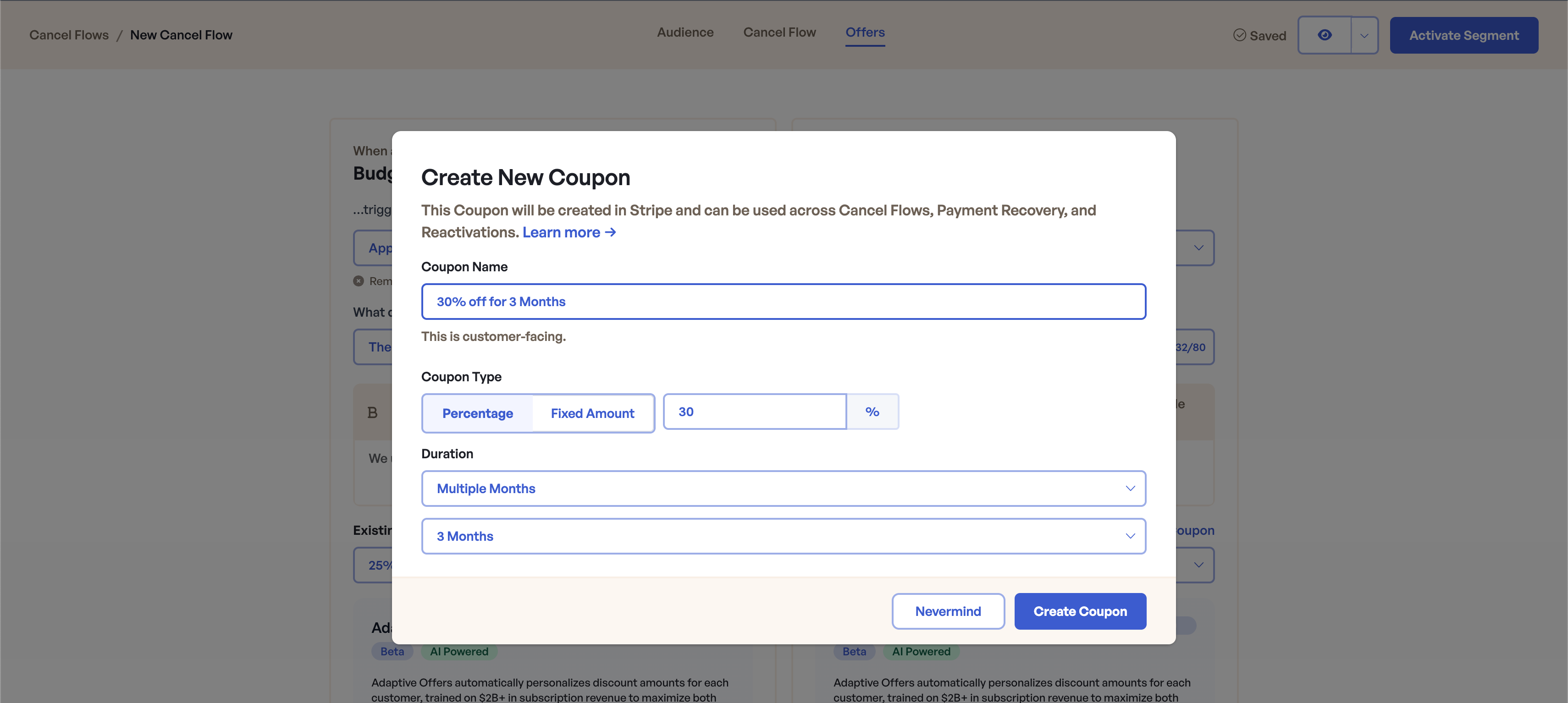Click the Coupon Name input showing "30% off for 3 Months"
The image size is (1568, 703).
click(x=783, y=301)
